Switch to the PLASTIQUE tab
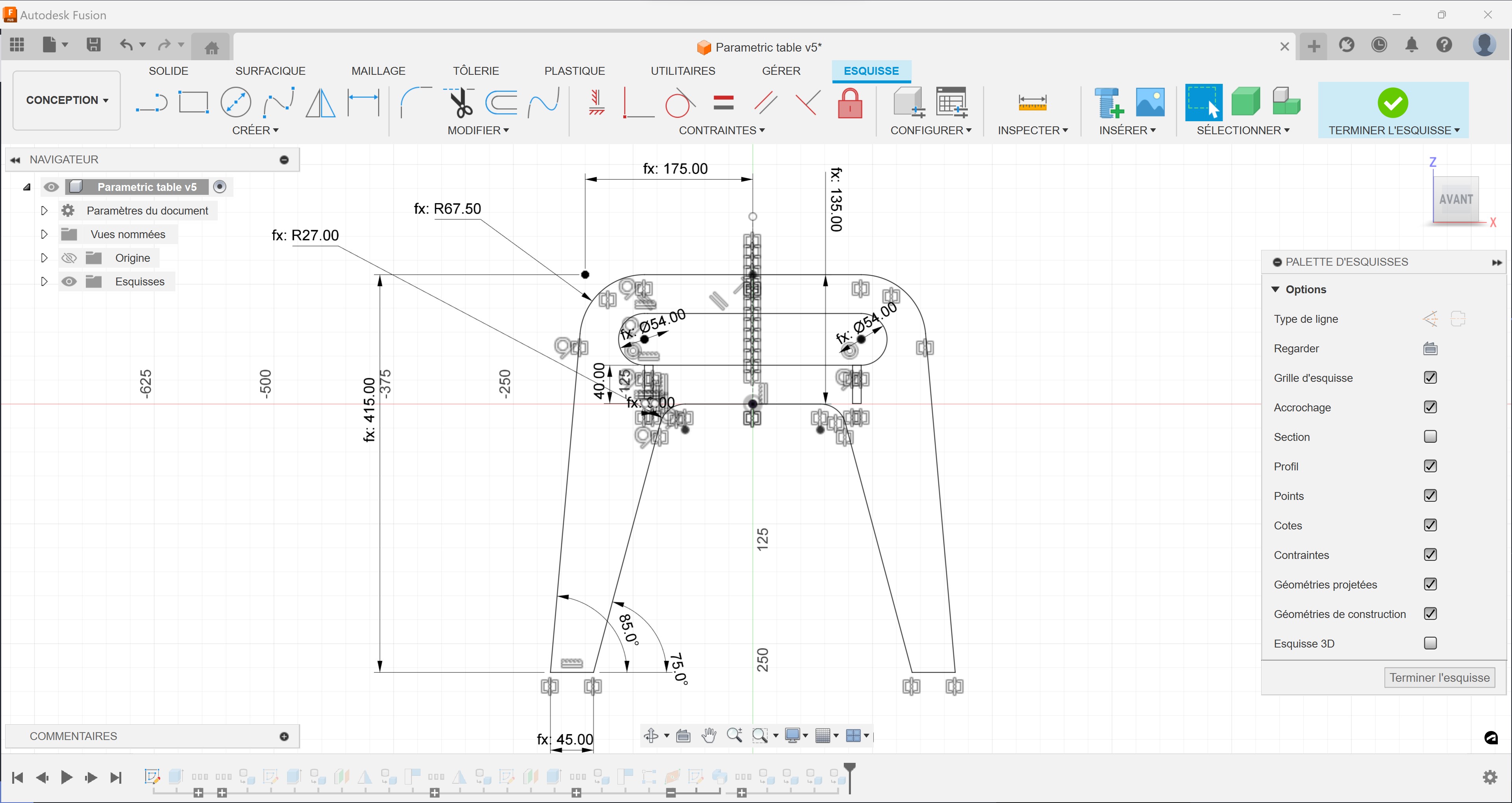This screenshot has height=803, width=1512. tap(574, 71)
